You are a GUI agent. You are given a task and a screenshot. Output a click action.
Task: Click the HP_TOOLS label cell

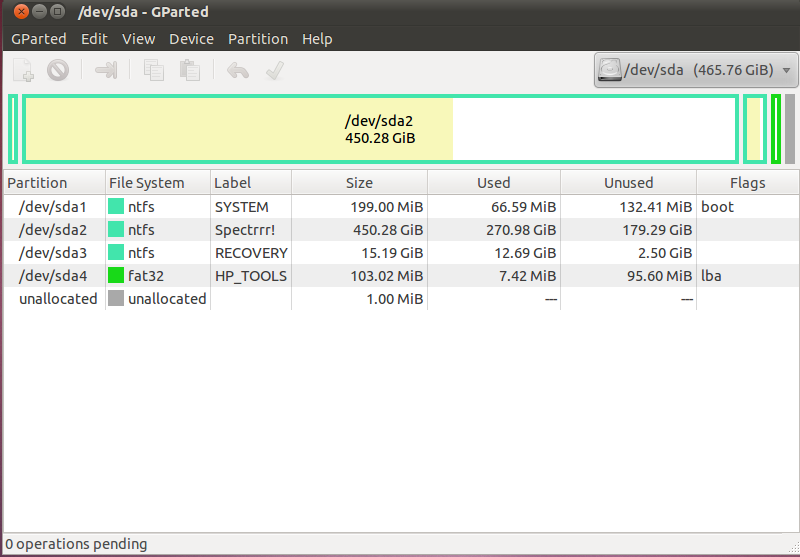pos(251,276)
